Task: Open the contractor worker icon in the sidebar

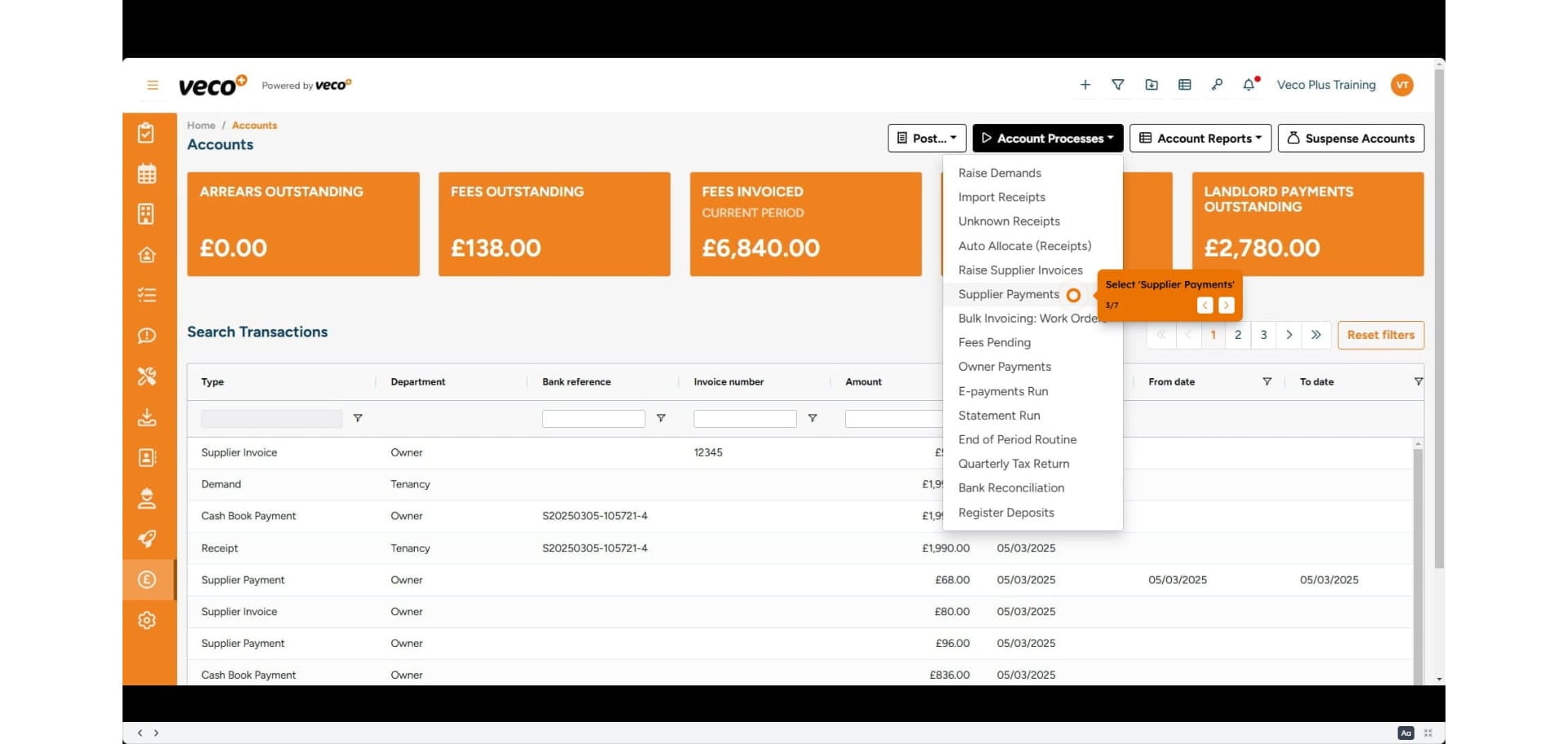Action: [147, 498]
